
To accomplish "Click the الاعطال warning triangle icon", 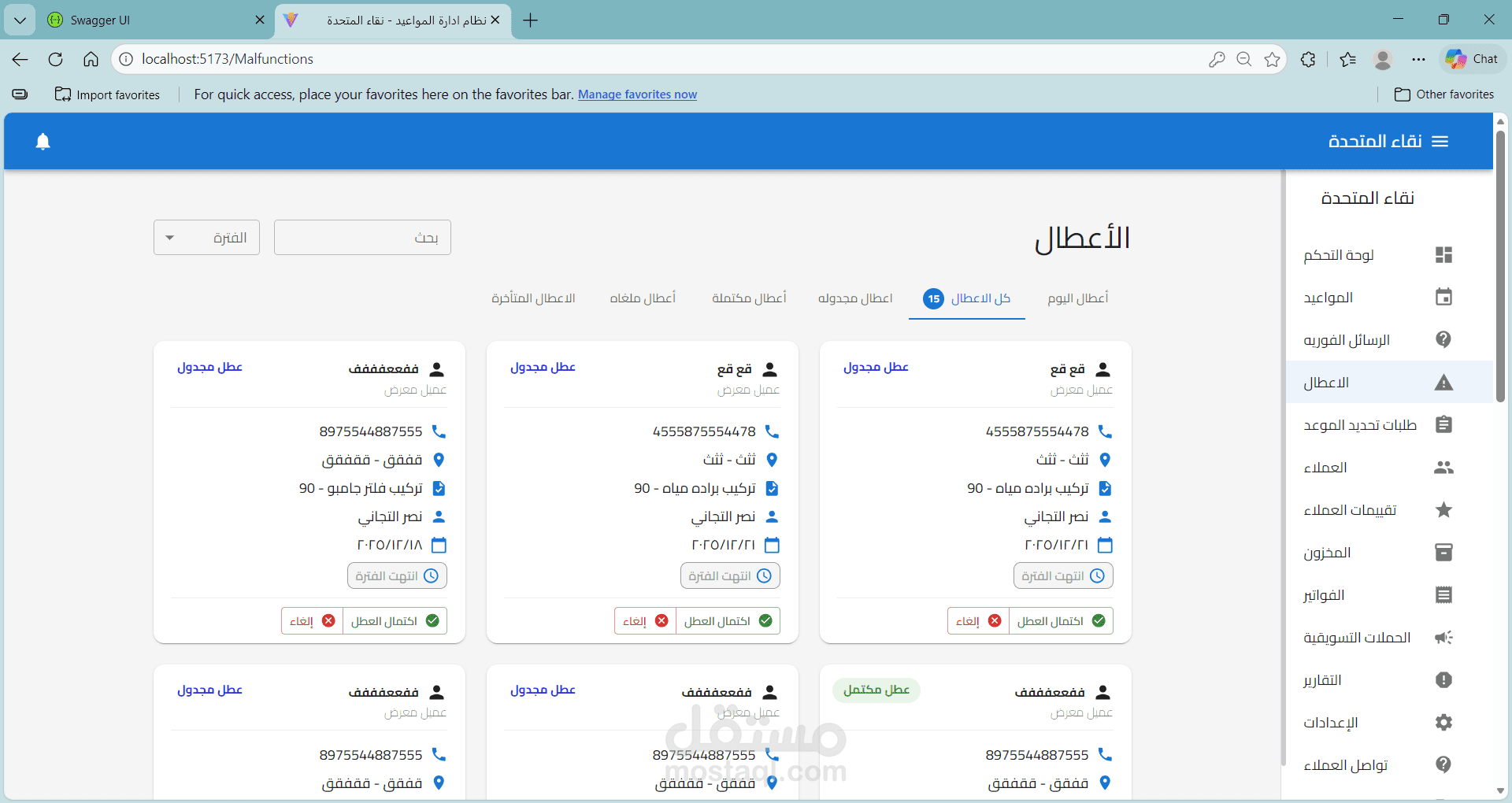I will click(1443, 383).
